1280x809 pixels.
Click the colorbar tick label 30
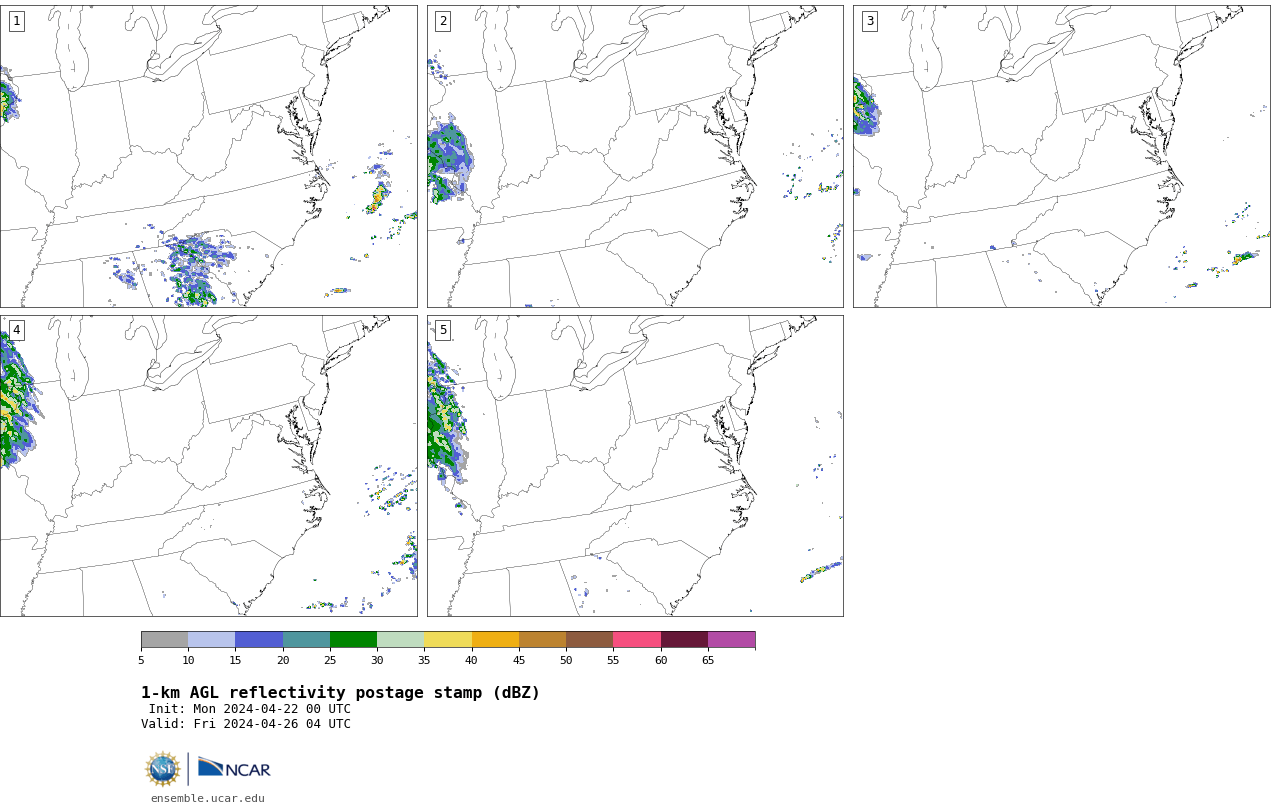tap(377, 661)
